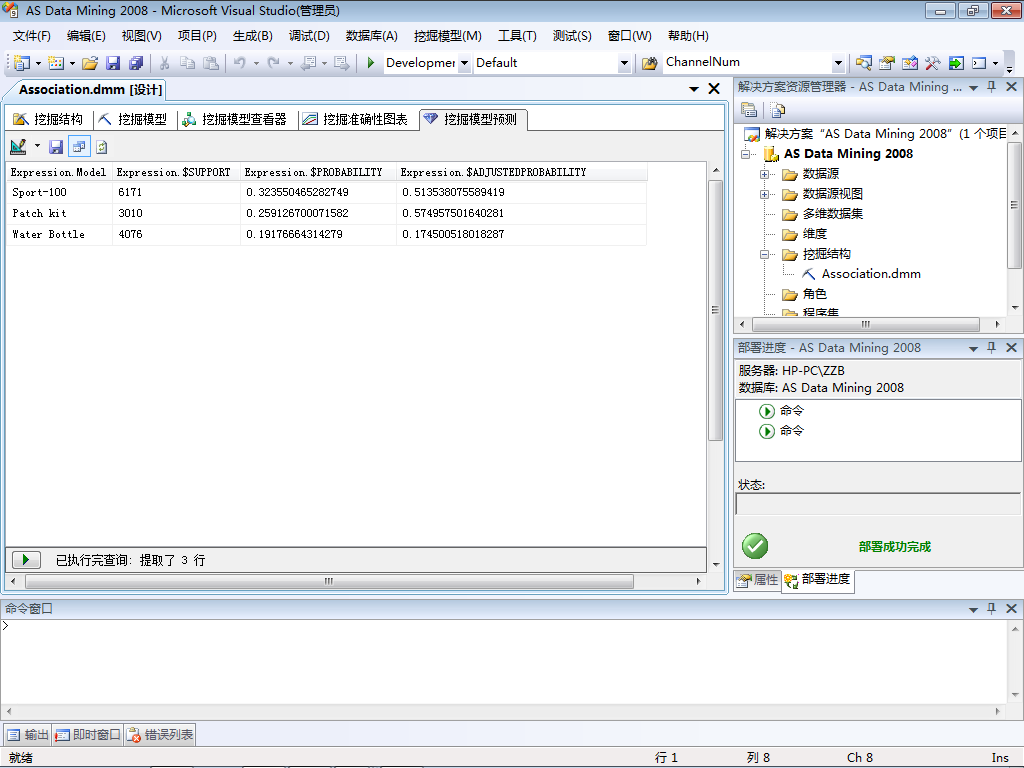Switch to the 部署进度 panel tab
Image resolution: width=1024 pixels, height=768 pixels.
click(x=818, y=580)
